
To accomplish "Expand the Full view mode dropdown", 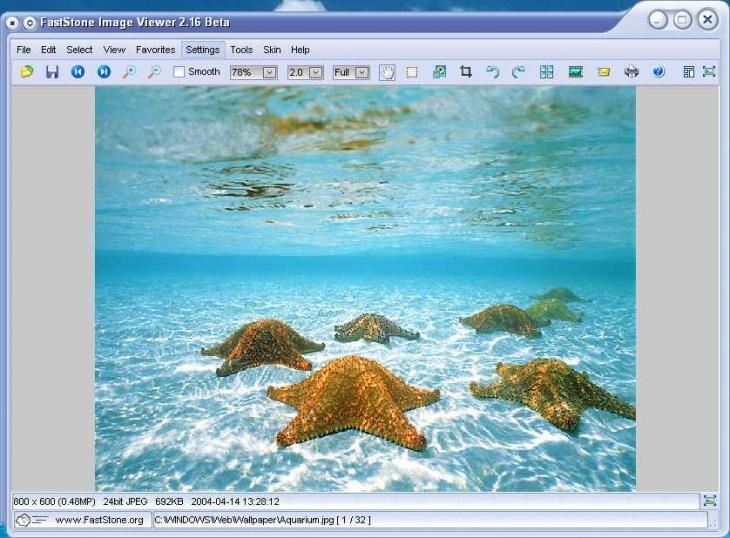I will pyautogui.click(x=361, y=72).
